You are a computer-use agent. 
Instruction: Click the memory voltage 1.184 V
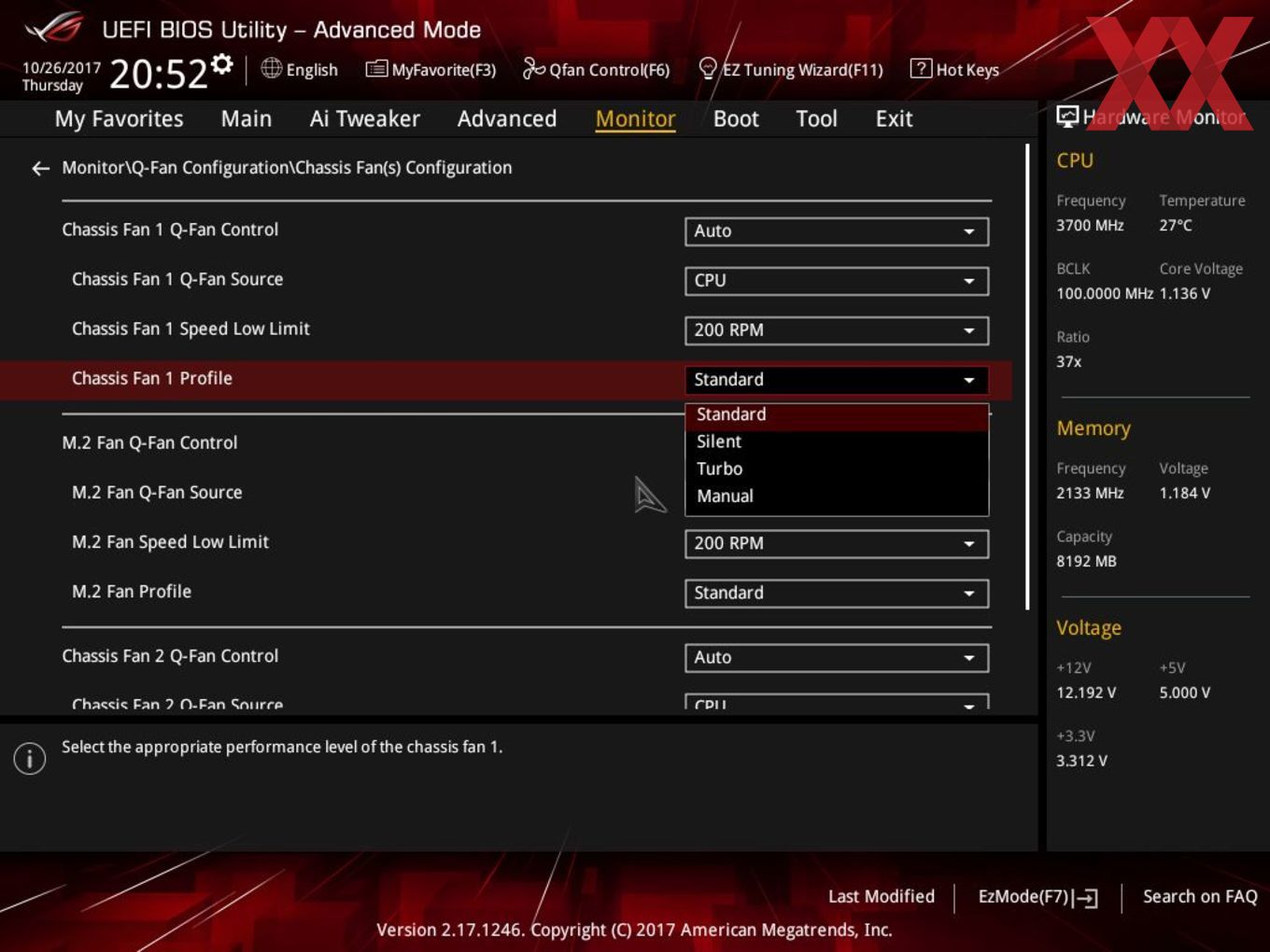pyautogui.click(x=1185, y=494)
